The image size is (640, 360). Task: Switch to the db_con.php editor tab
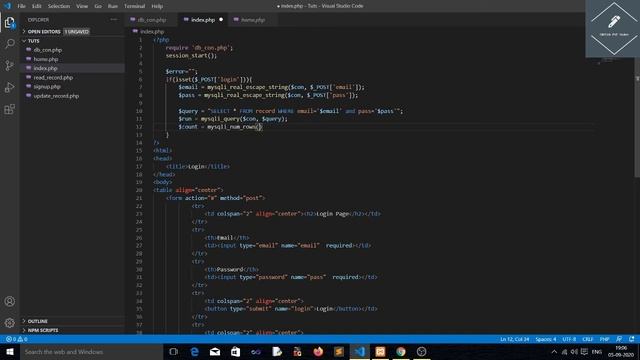(x=151, y=20)
